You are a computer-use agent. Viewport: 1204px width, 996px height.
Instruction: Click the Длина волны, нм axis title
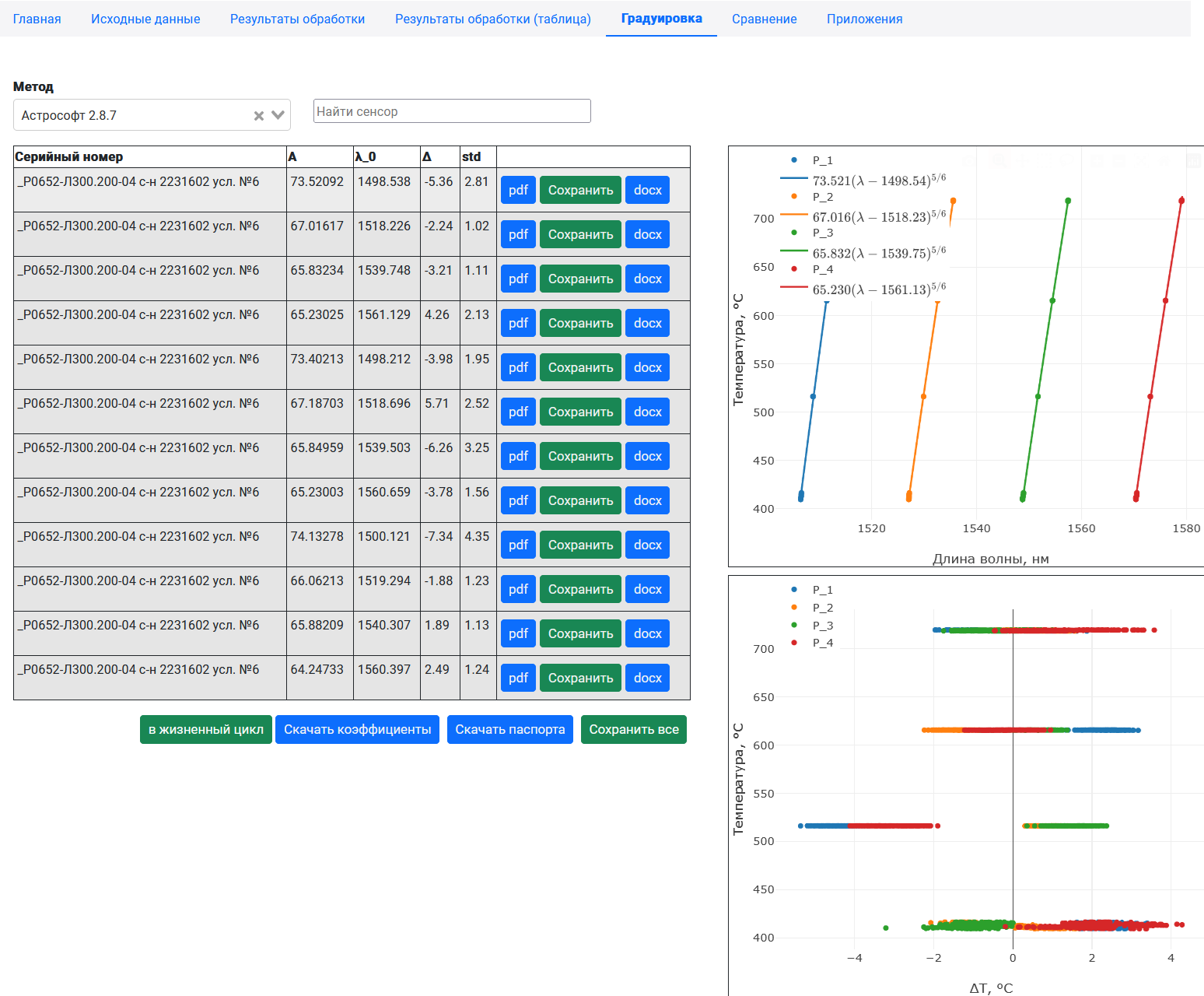pos(991,559)
